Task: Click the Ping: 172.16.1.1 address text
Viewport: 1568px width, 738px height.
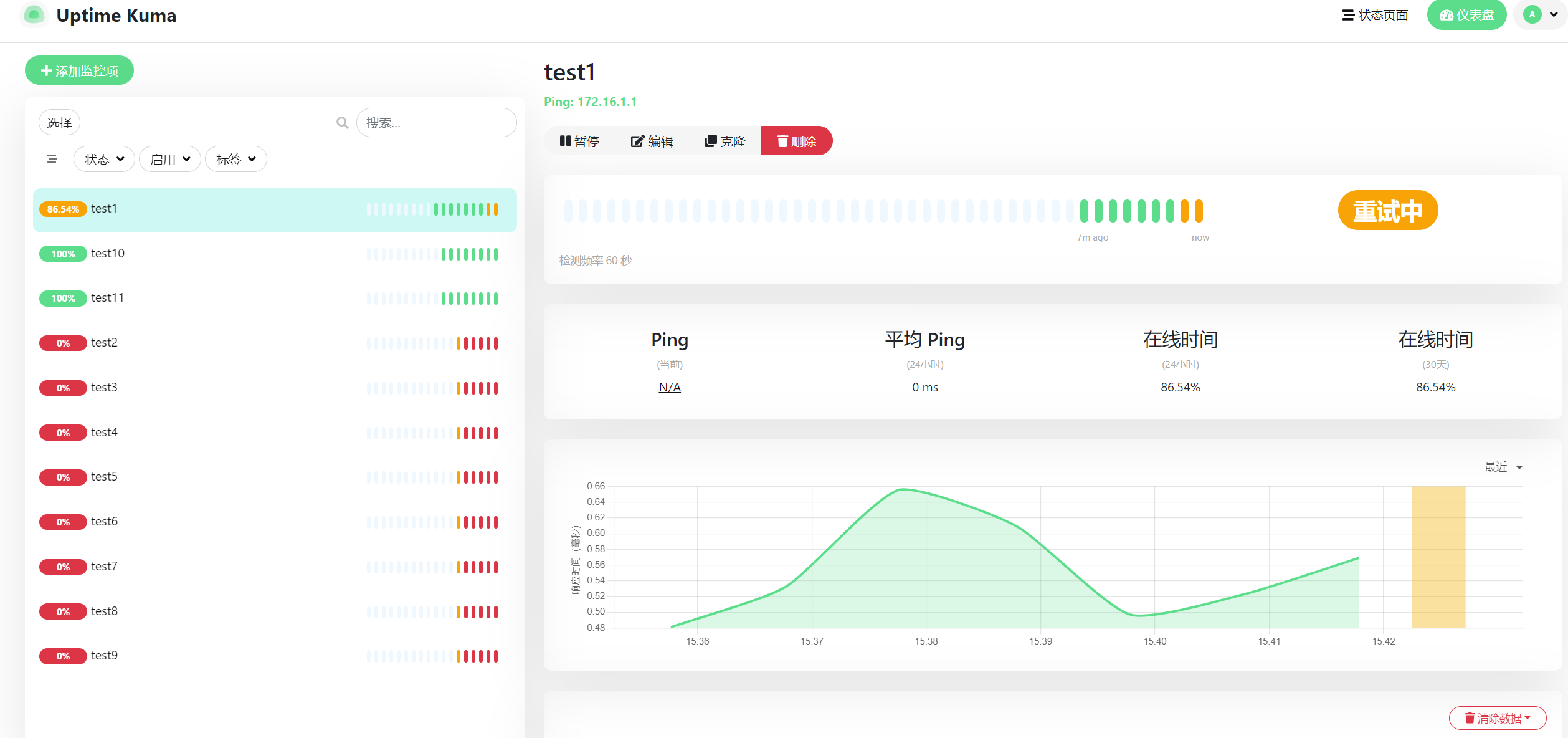Action: pyautogui.click(x=590, y=102)
